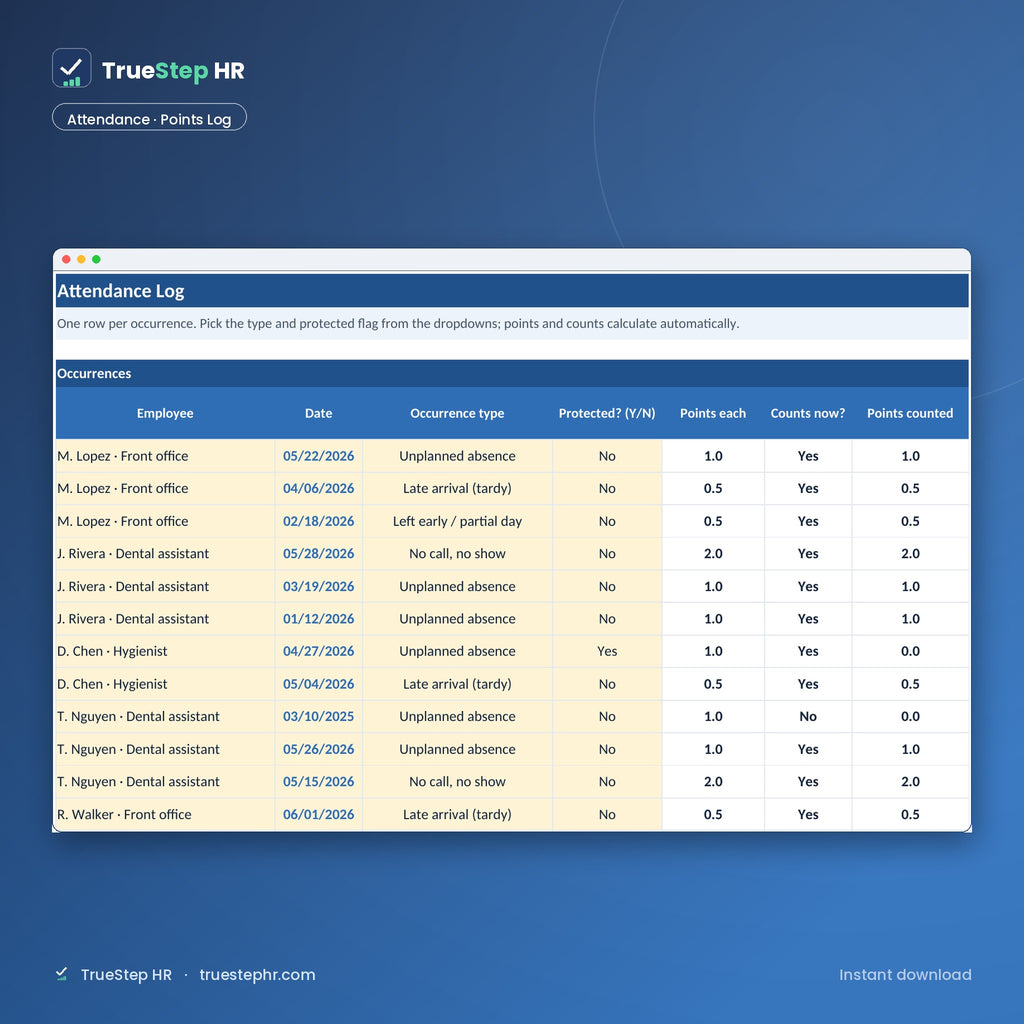Select the Attendance Log title bar

click(x=512, y=291)
